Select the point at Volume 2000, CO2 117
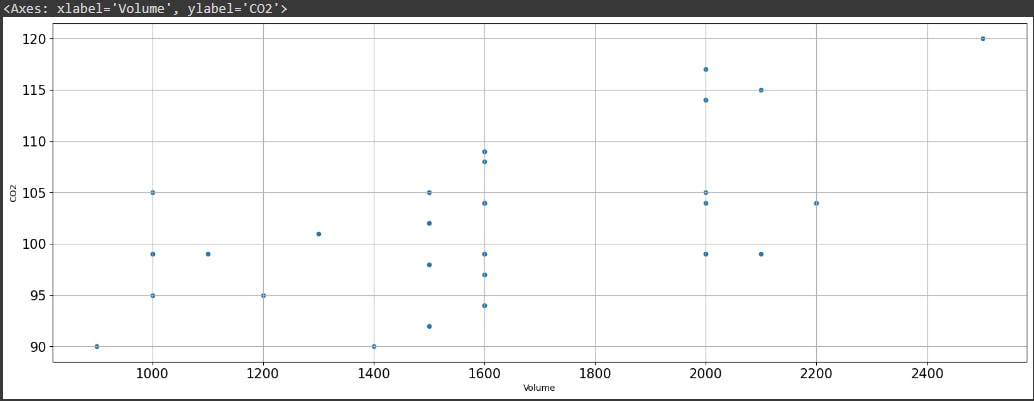This screenshot has width=1034, height=401. click(x=705, y=70)
